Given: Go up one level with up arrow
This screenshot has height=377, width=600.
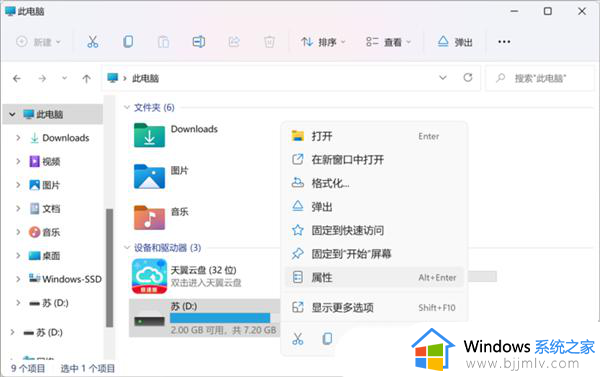Looking at the screenshot, I should pos(86,79).
